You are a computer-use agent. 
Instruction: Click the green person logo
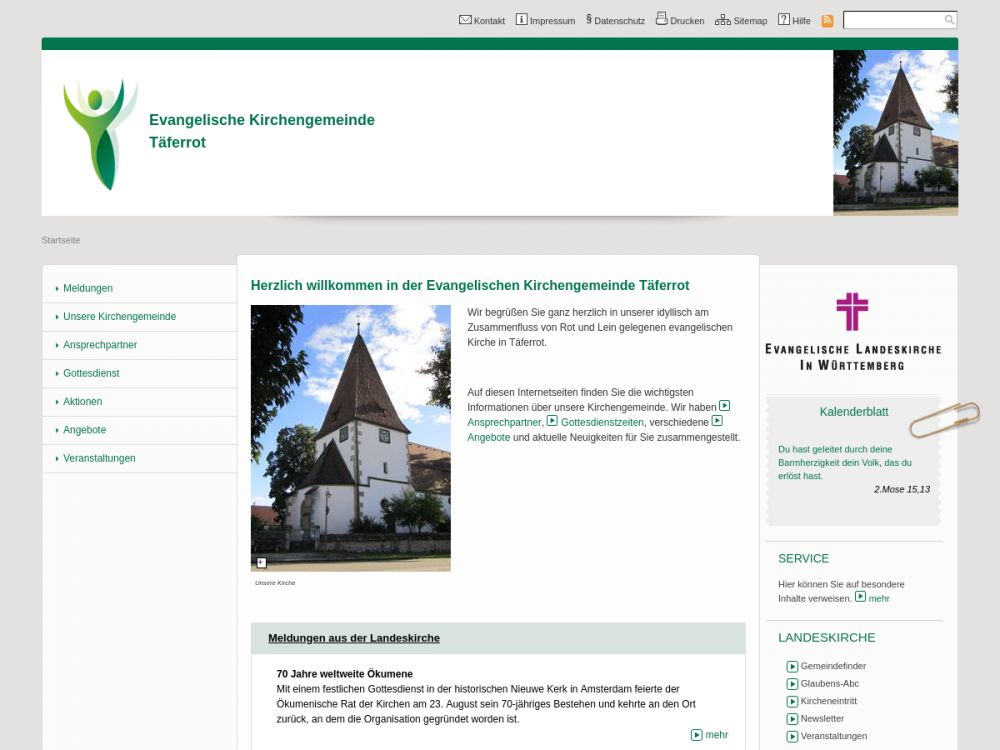click(100, 133)
